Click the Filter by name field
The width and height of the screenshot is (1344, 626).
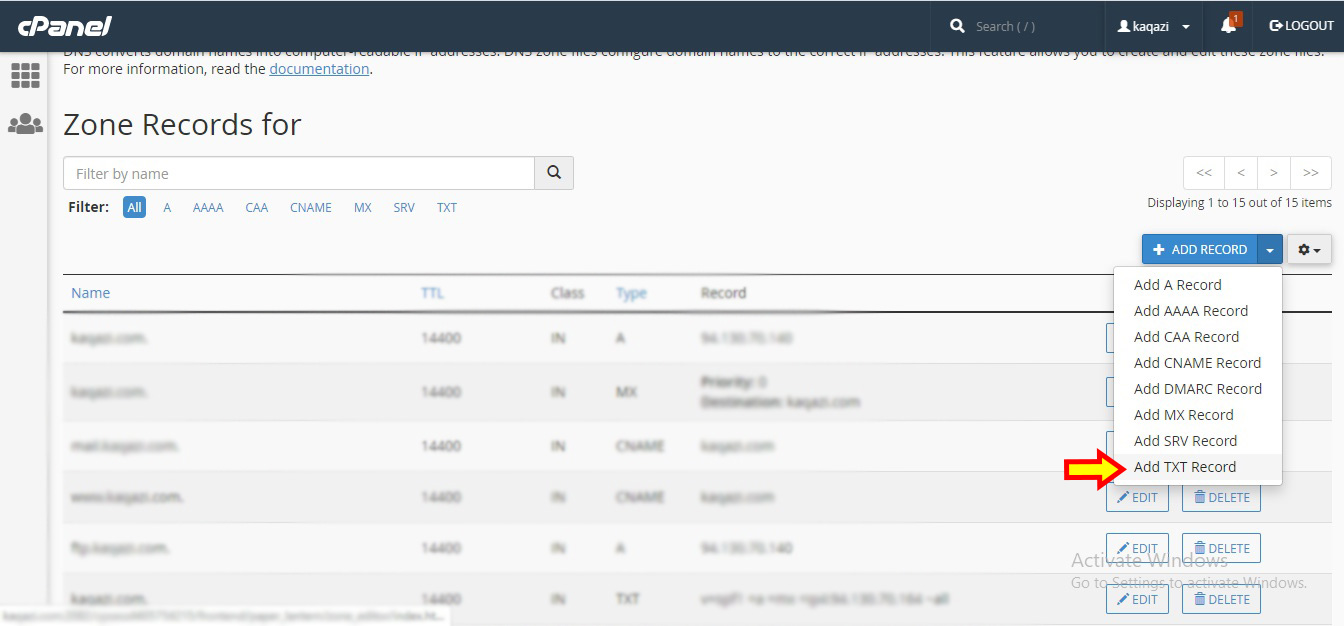[298, 173]
